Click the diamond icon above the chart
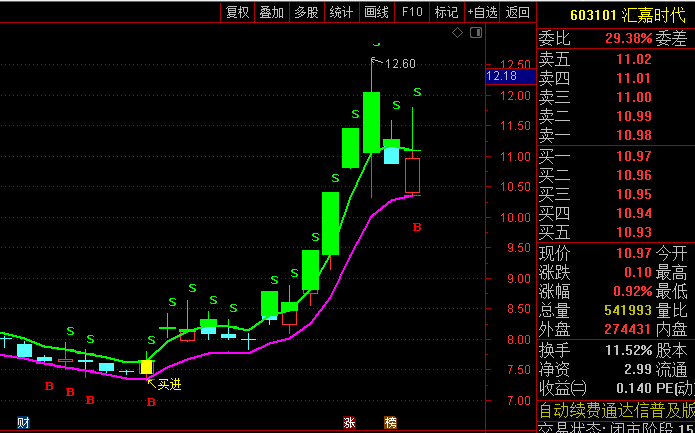This screenshot has height=433, width=695. [x=457, y=32]
